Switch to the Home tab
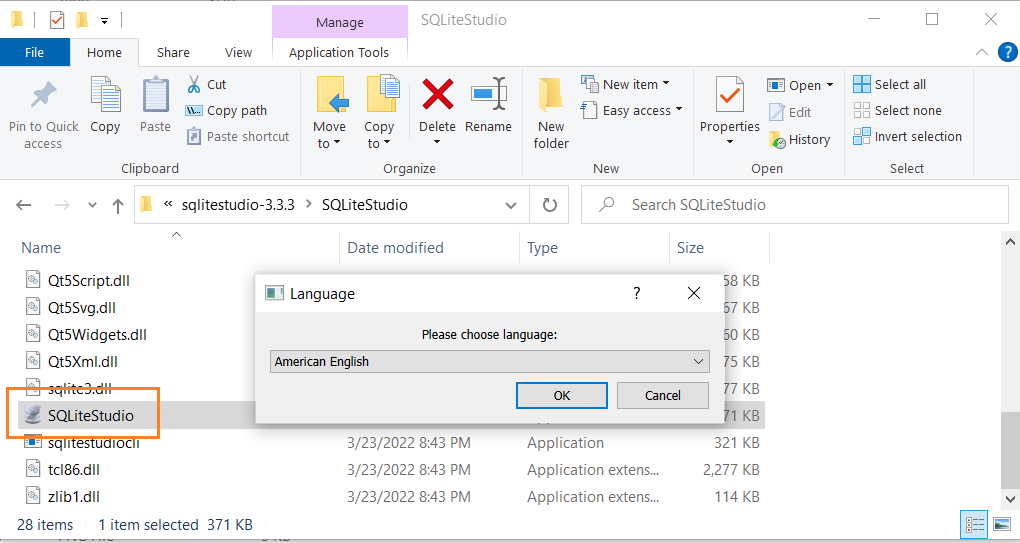 pyautogui.click(x=104, y=53)
